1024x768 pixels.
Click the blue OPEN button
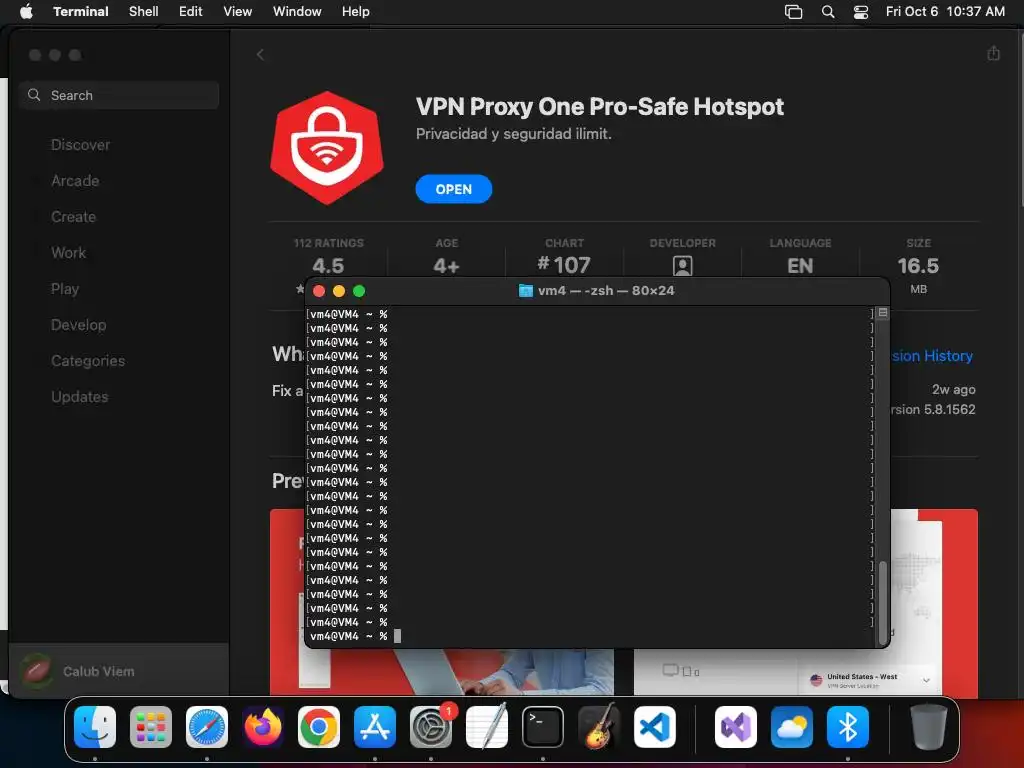tap(453, 189)
